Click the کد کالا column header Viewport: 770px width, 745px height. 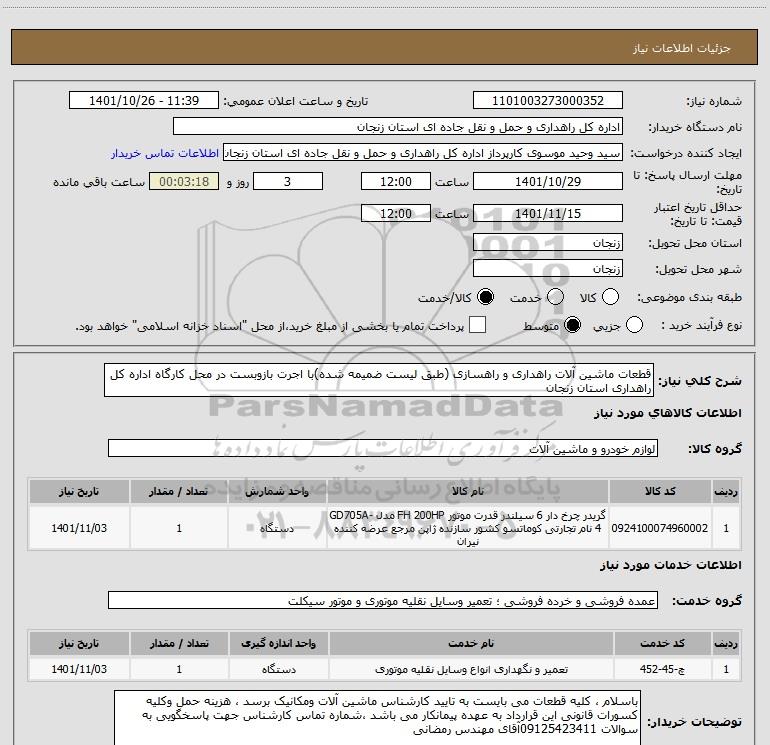click(x=660, y=492)
